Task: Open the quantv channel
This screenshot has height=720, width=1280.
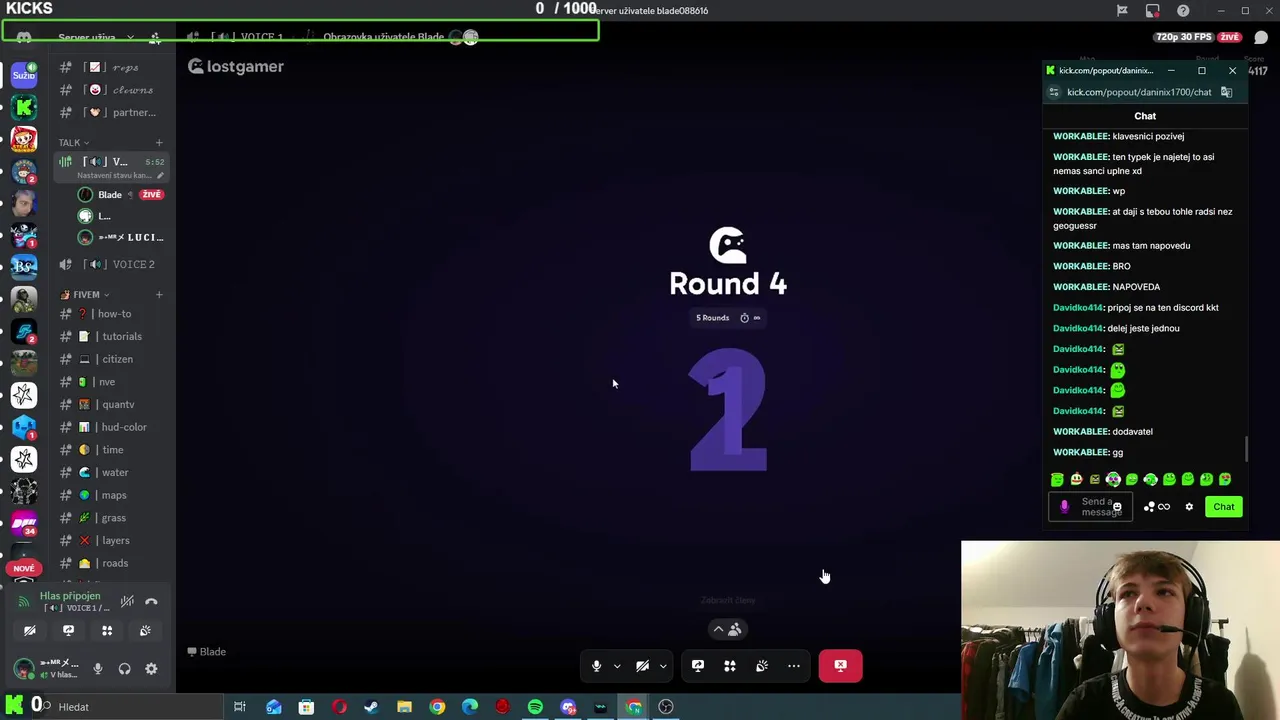Action: coord(110,404)
